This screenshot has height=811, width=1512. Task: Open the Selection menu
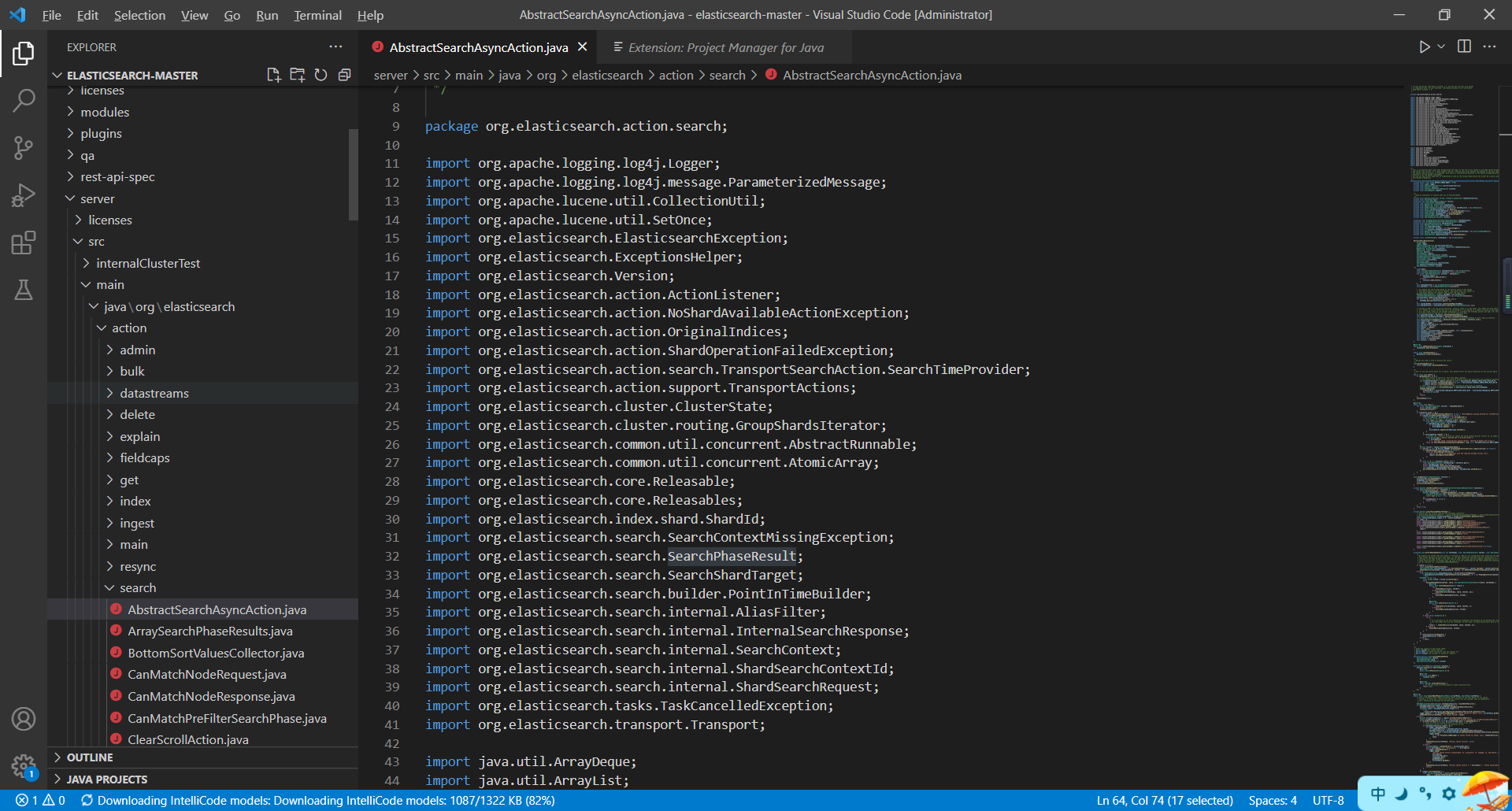click(139, 15)
